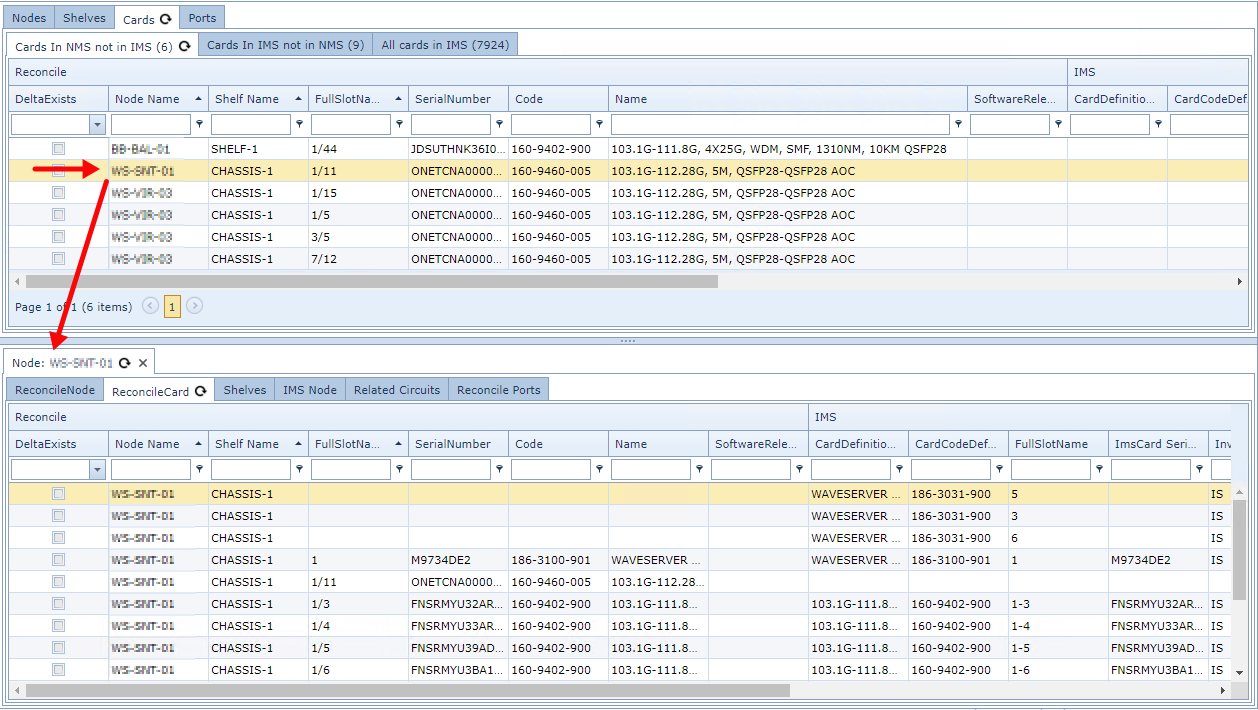This screenshot has width=1258, height=710.
Task: Open Cards In IMS not in NMS tab
Action: (x=285, y=45)
